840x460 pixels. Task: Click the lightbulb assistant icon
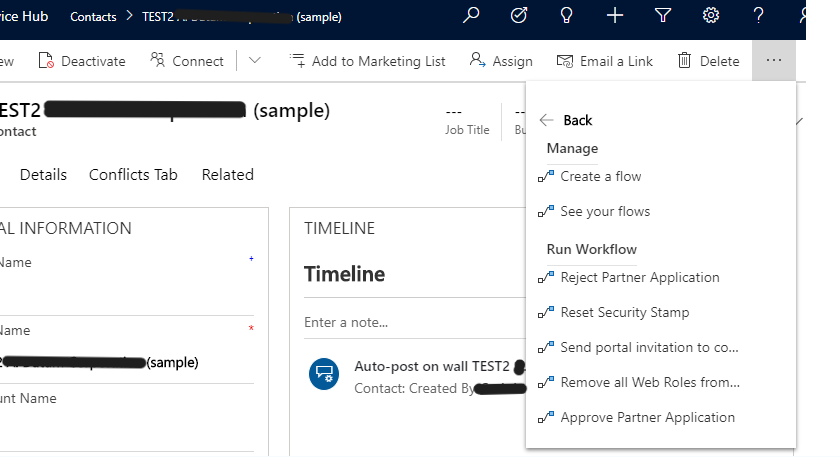[567, 15]
